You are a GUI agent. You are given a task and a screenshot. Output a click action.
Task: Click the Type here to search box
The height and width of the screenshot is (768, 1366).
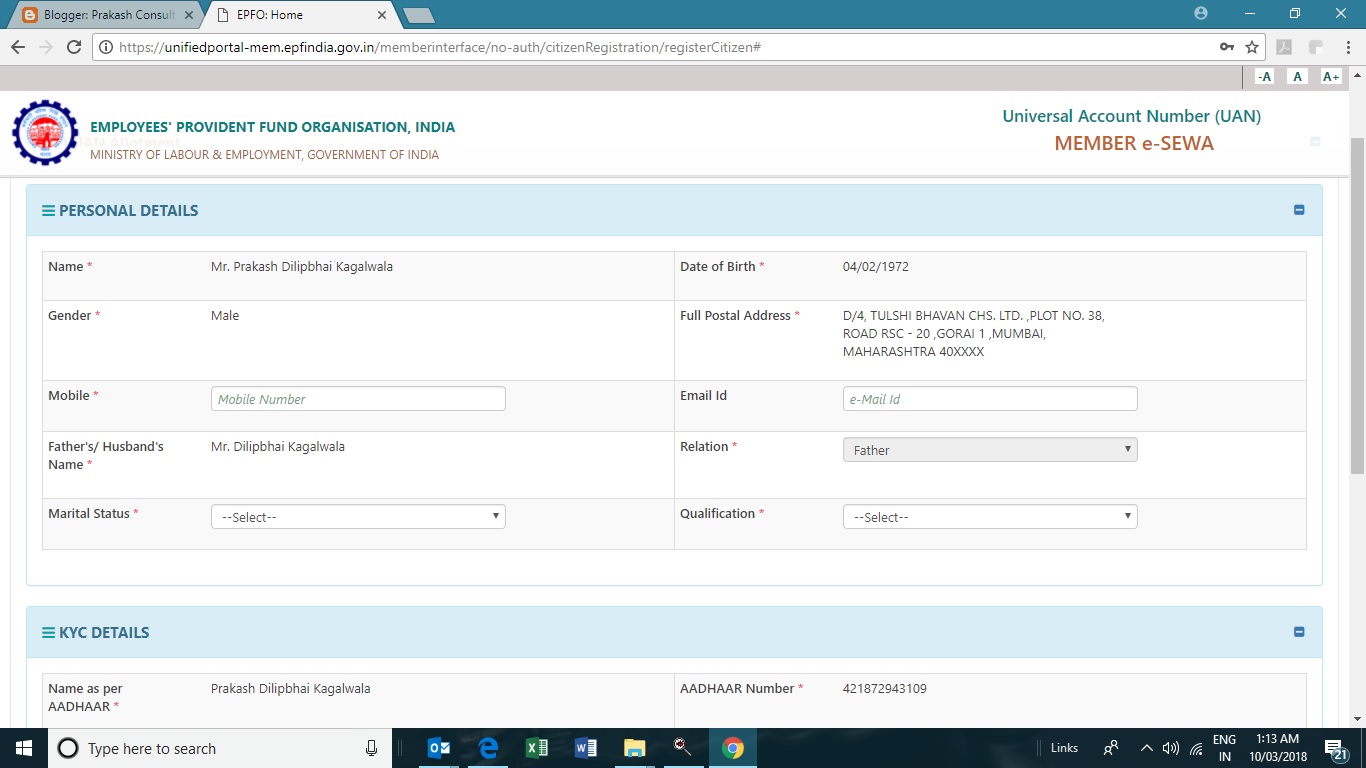[220, 748]
